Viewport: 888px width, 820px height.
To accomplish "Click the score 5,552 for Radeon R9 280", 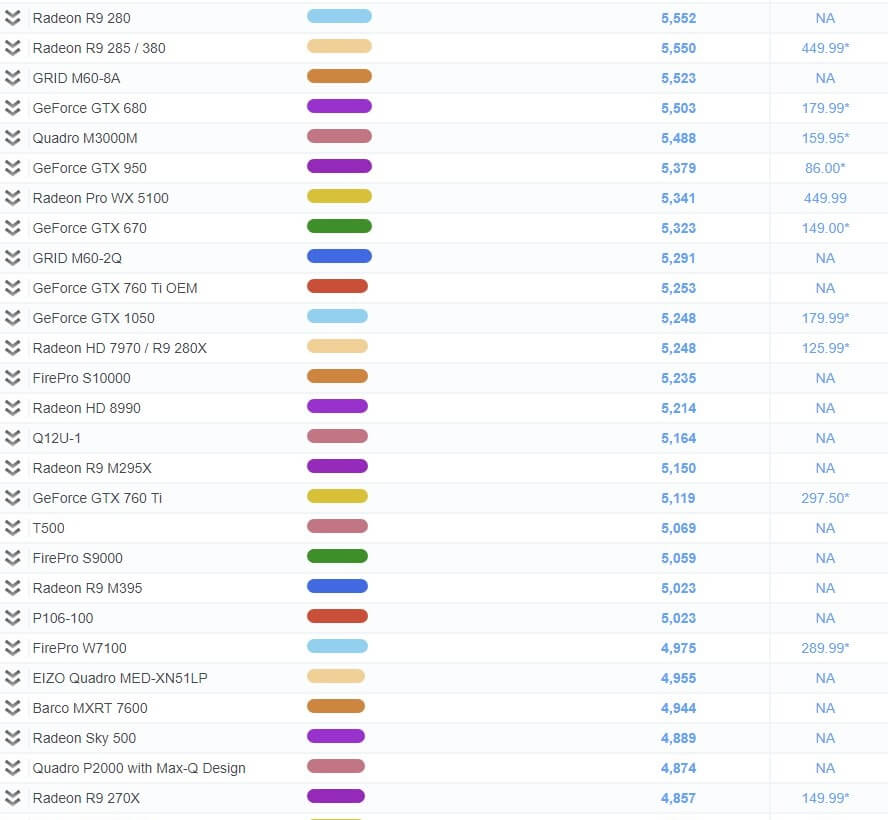I will pos(678,18).
